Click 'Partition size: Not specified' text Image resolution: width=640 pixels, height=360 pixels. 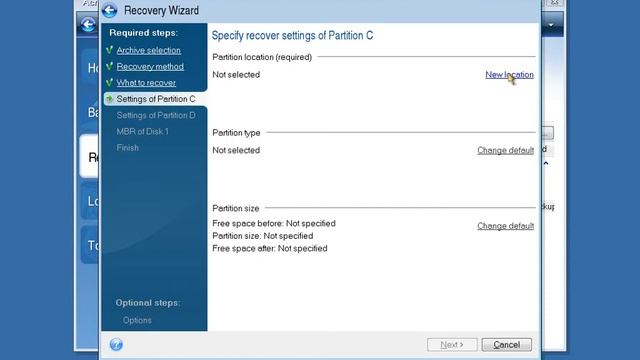(263, 236)
